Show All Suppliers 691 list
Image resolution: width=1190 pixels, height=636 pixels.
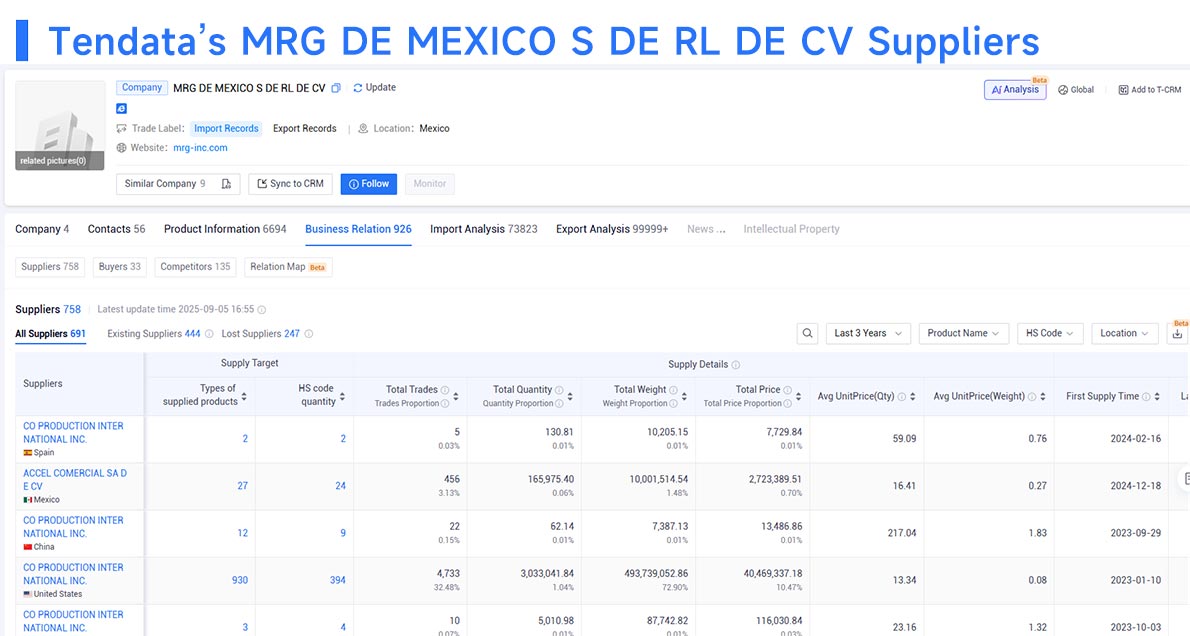[50, 334]
